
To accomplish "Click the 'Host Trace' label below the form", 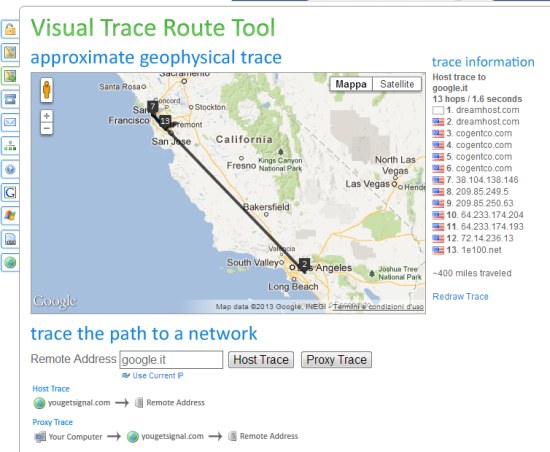I will tap(51, 389).
